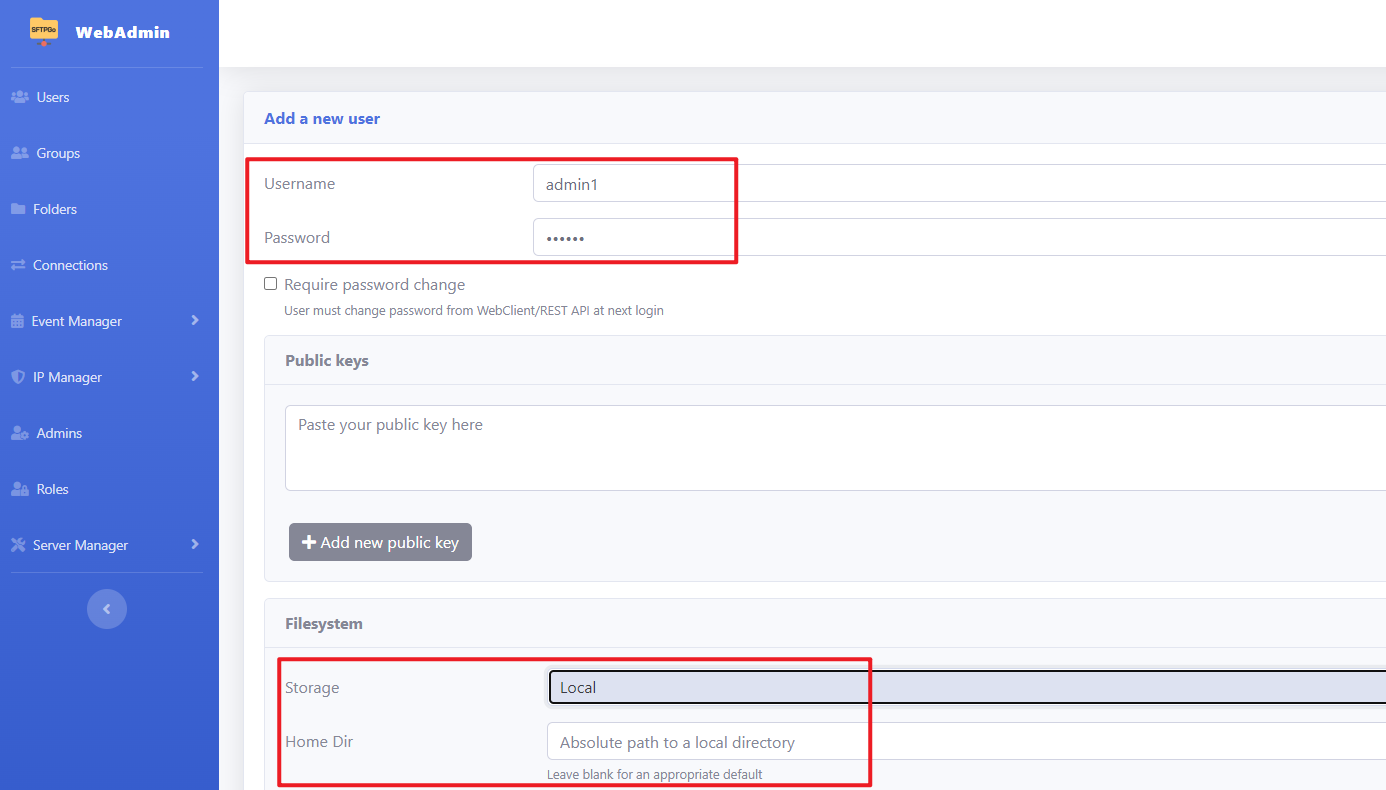Expand the IP Manager submenu chevron
Viewport: 1386px width, 790px height.
click(195, 376)
